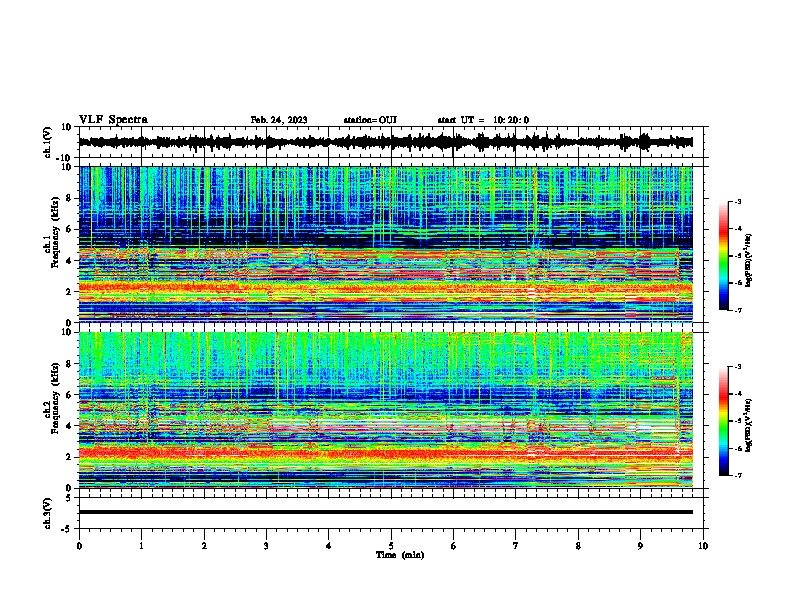Viewport: 792px width, 612px height.
Task: Click time-axis tick label '7'
Action: tap(516, 546)
